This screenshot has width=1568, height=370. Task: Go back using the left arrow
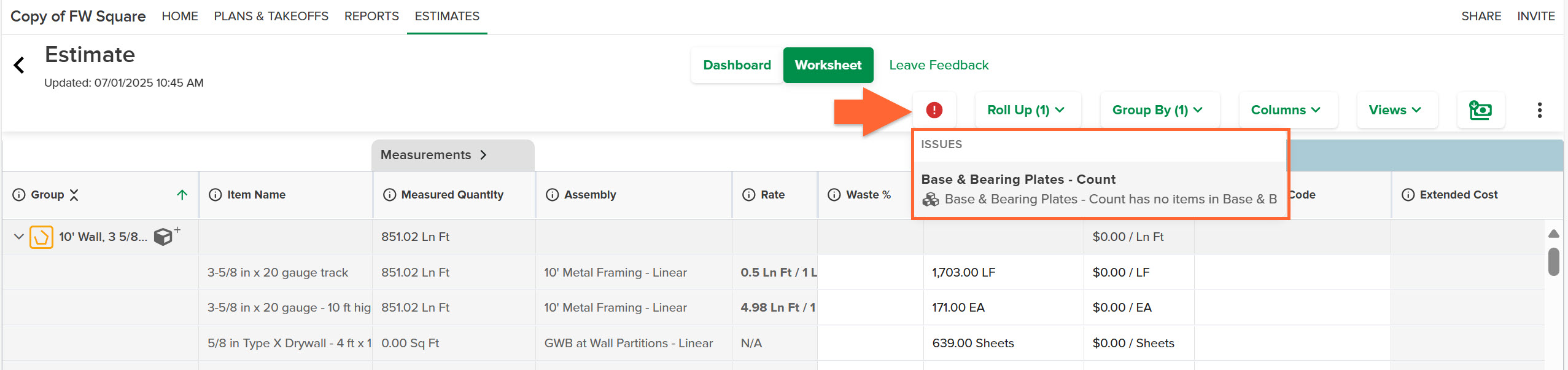coord(19,65)
